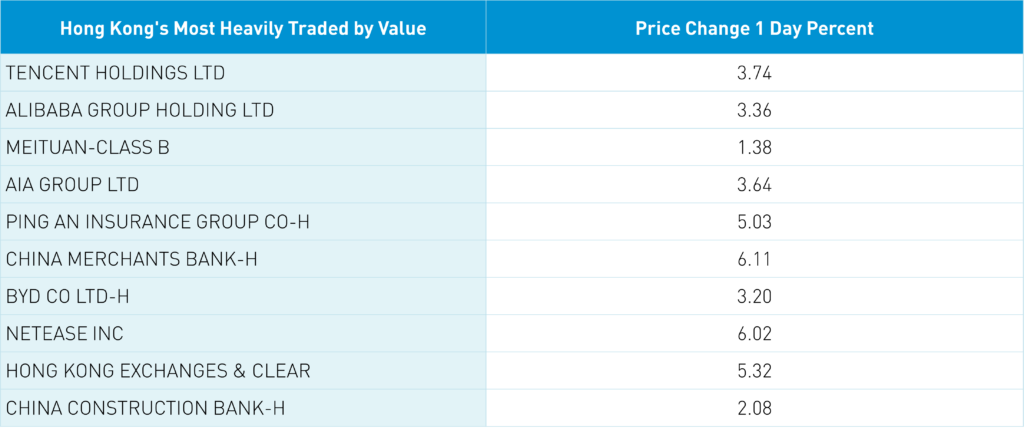This screenshot has height=431, width=1024.
Task: Click PING AN INSURANCE GROUP CO-H
Action: click(x=157, y=221)
